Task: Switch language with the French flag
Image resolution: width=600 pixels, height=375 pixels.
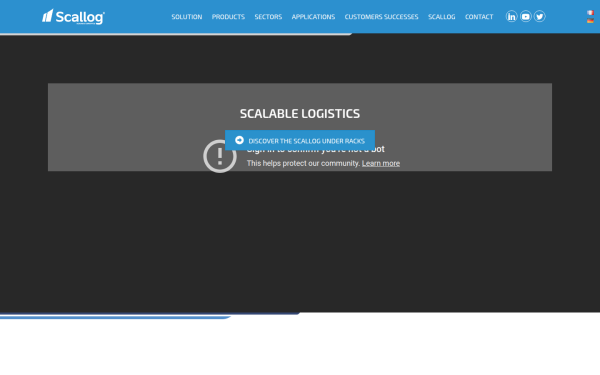Action: (590, 13)
